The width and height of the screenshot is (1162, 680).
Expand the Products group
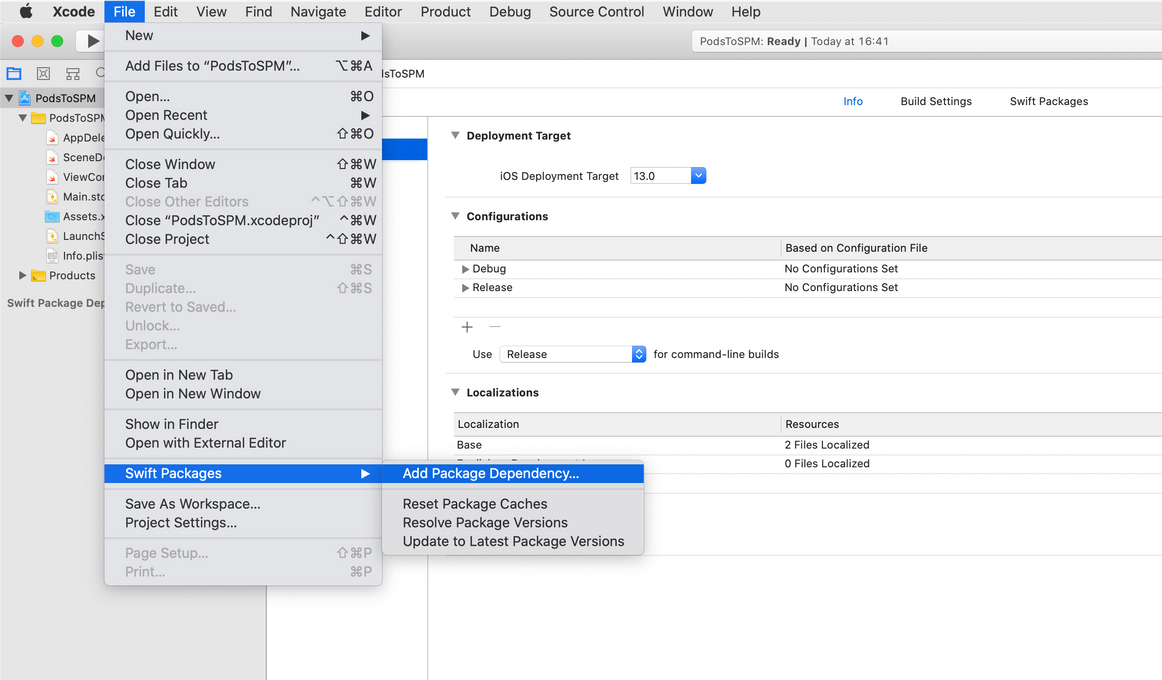click(23, 276)
